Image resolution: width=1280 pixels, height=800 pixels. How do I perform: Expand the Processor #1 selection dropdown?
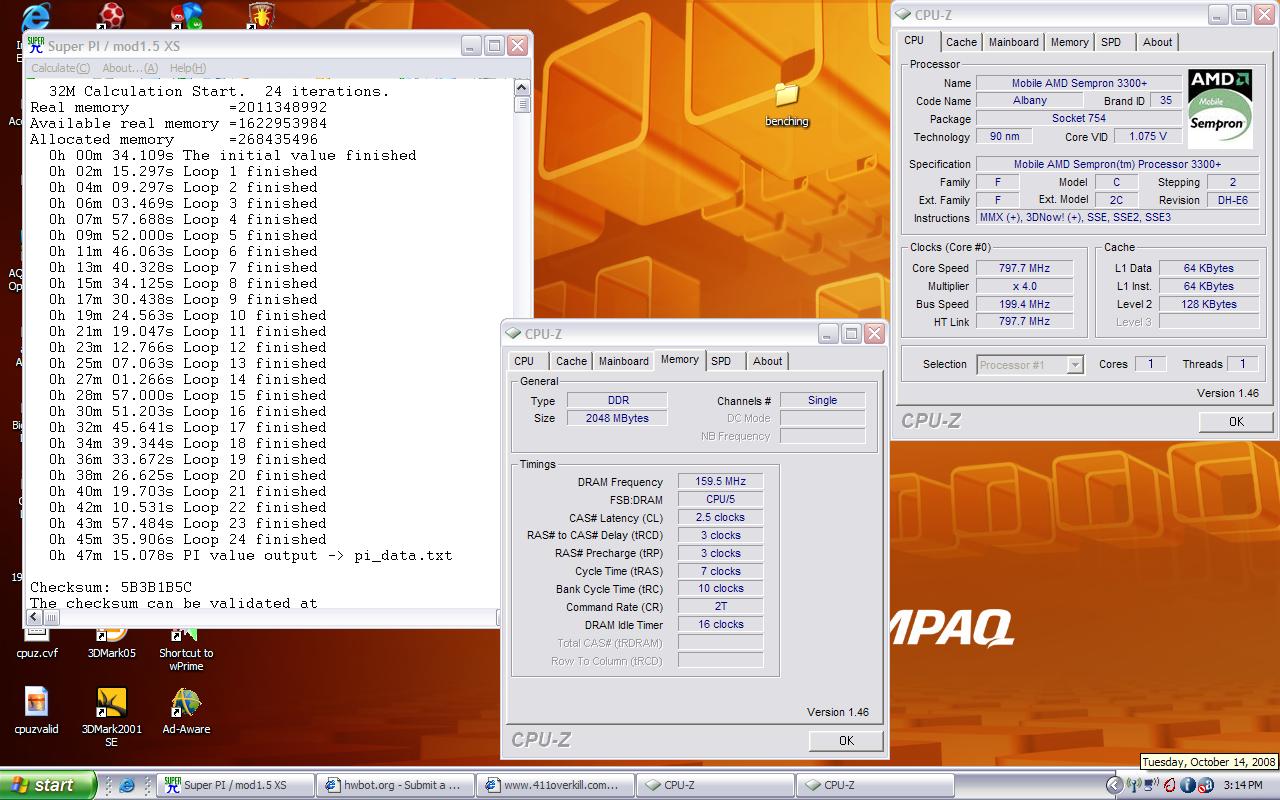1075,365
